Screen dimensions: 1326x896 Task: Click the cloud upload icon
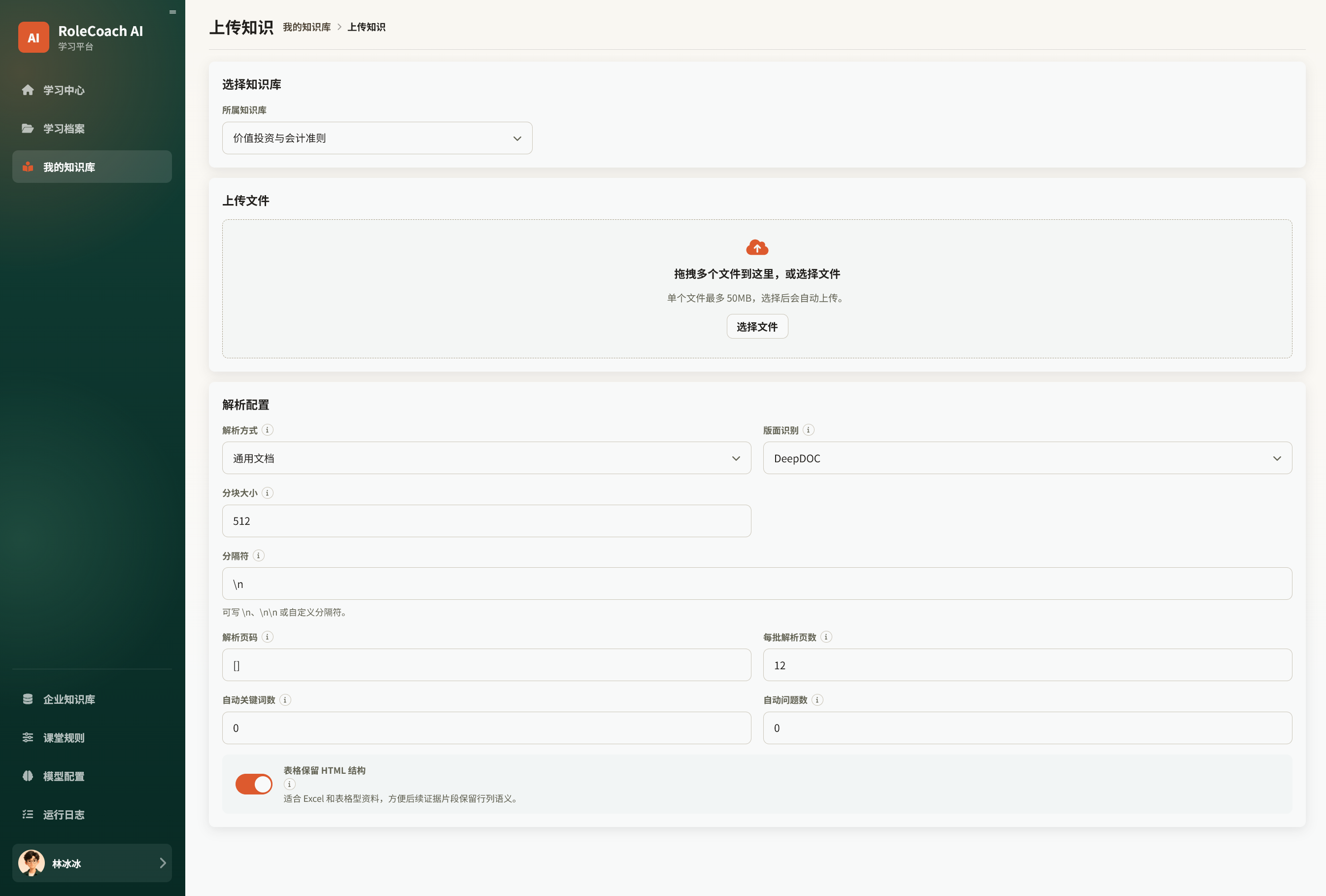click(757, 247)
